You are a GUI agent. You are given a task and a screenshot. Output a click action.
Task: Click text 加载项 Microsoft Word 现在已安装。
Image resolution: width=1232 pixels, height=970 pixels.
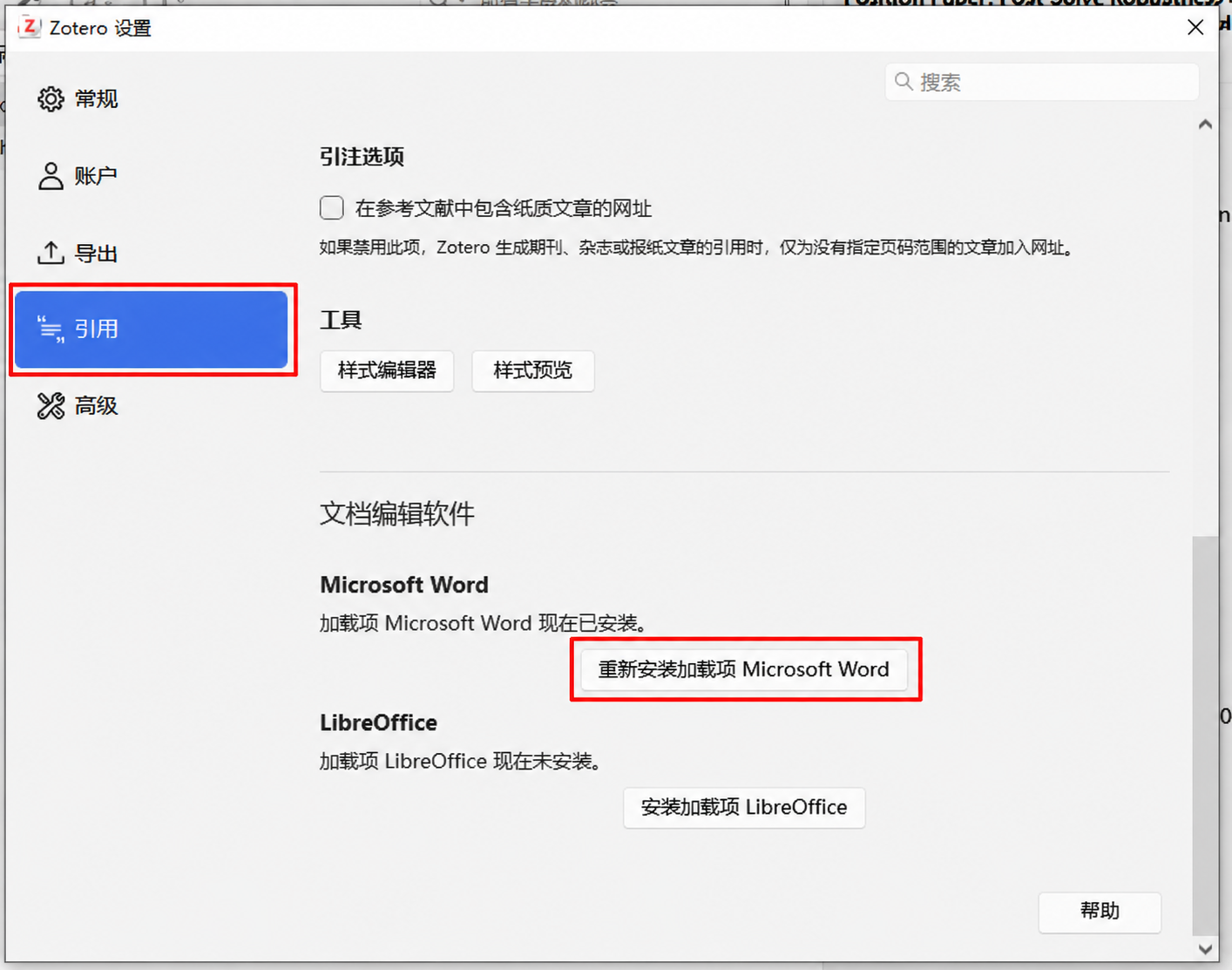[484, 623]
